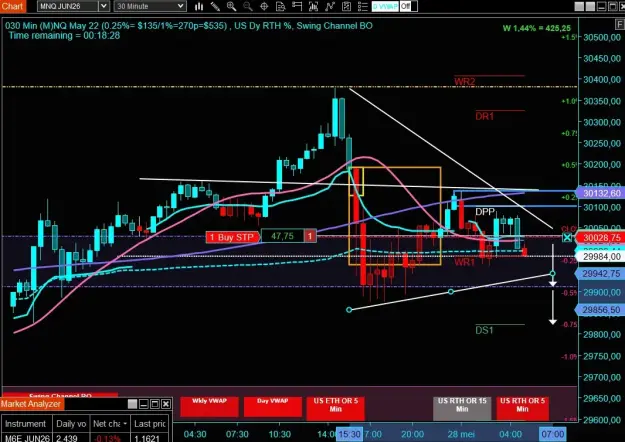Click the WR1 pivot label
This screenshot has width=625, height=442.
click(464, 262)
